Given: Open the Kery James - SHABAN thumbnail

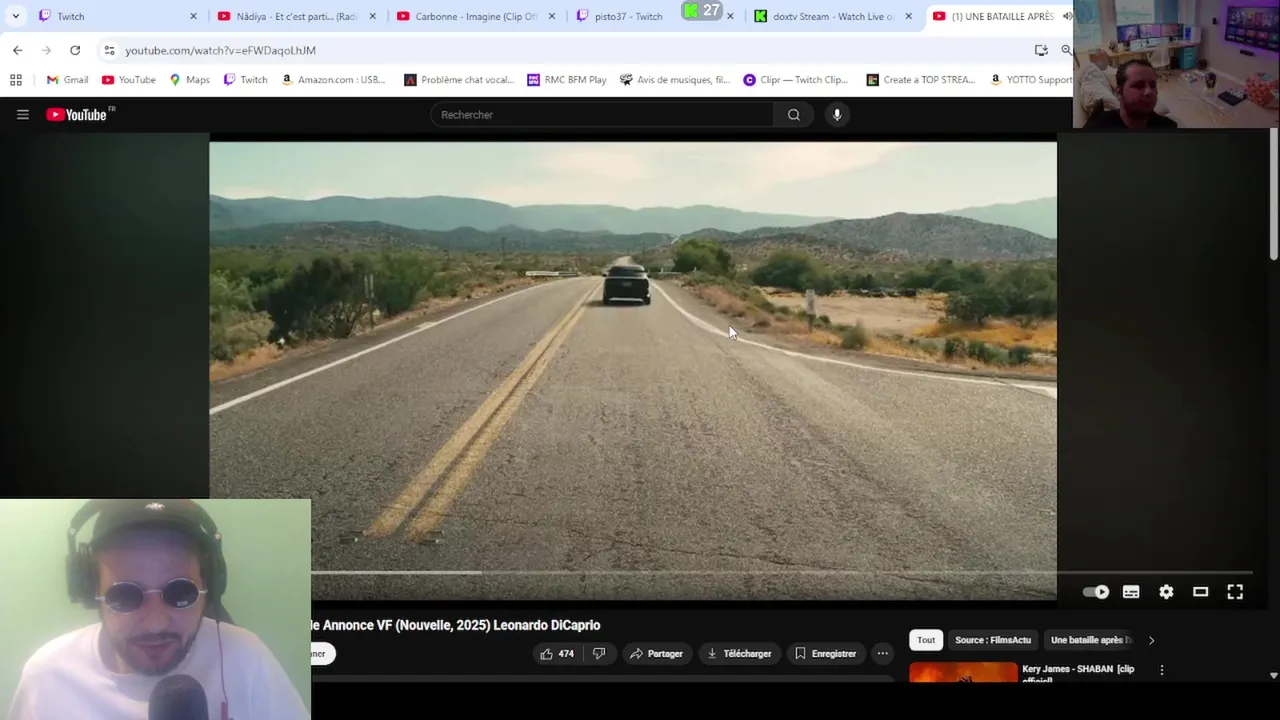Looking at the screenshot, I should click(x=963, y=673).
